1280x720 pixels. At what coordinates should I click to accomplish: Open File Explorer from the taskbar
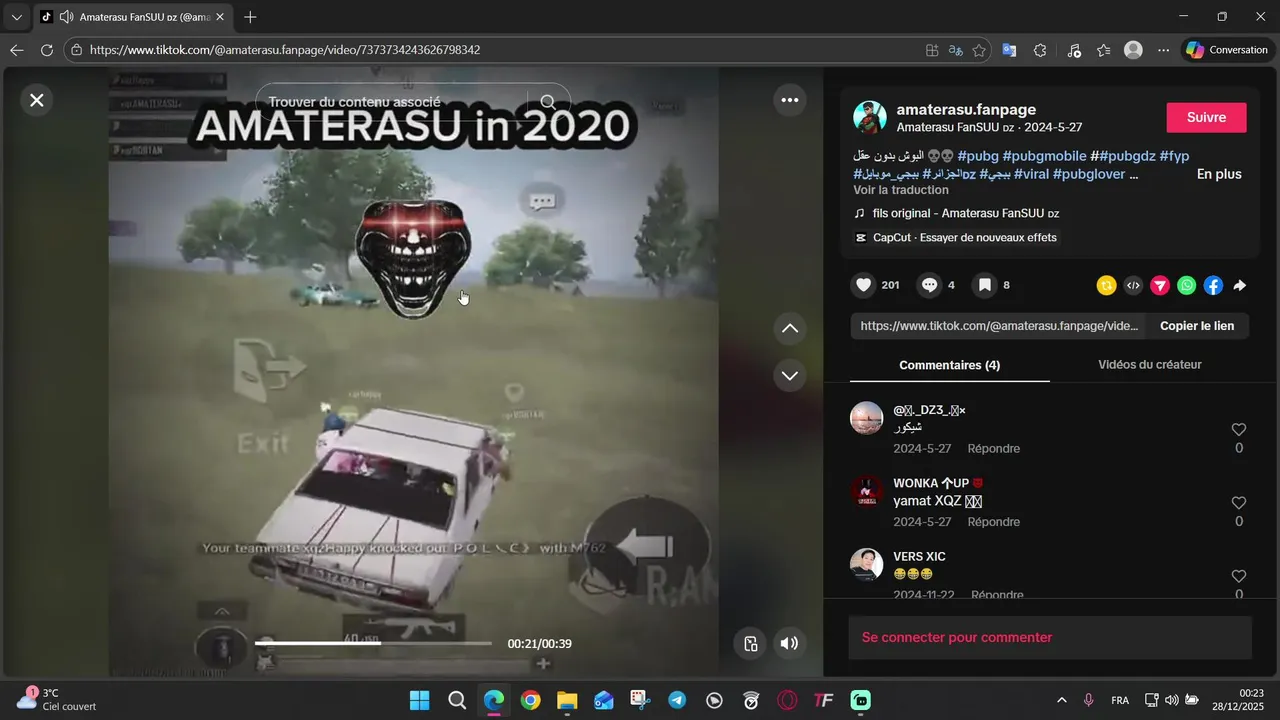click(567, 700)
